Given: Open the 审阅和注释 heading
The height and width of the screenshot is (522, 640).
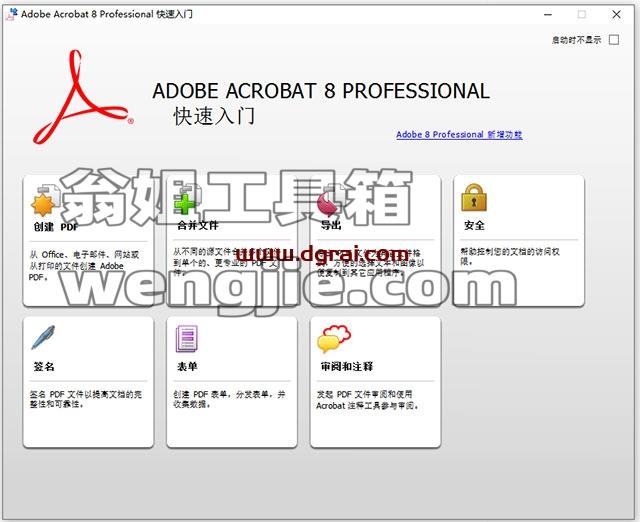Looking at the screenshot, I should pos(347,366).
